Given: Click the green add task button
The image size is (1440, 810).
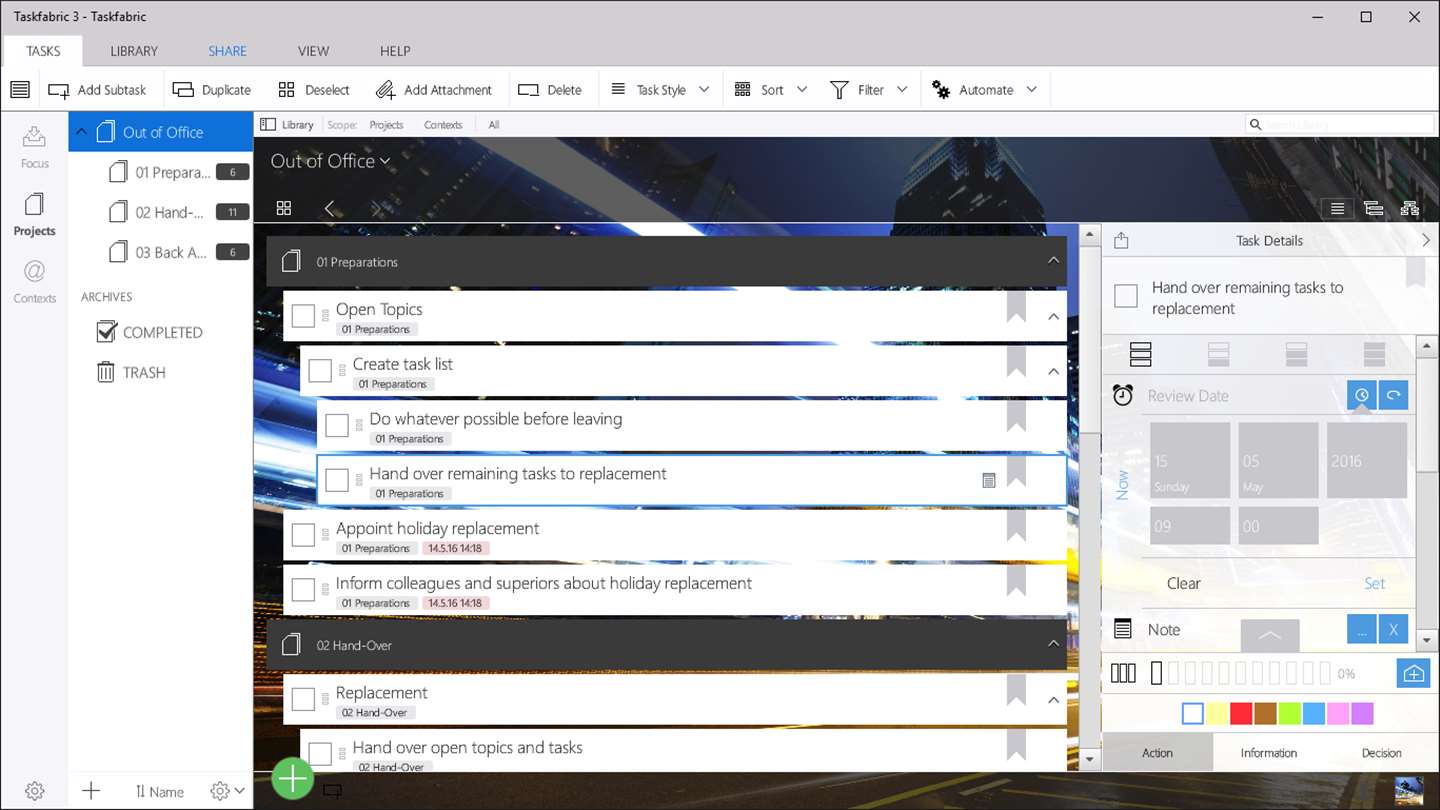Looking at the screenshot, I should (x=292, y=778).
